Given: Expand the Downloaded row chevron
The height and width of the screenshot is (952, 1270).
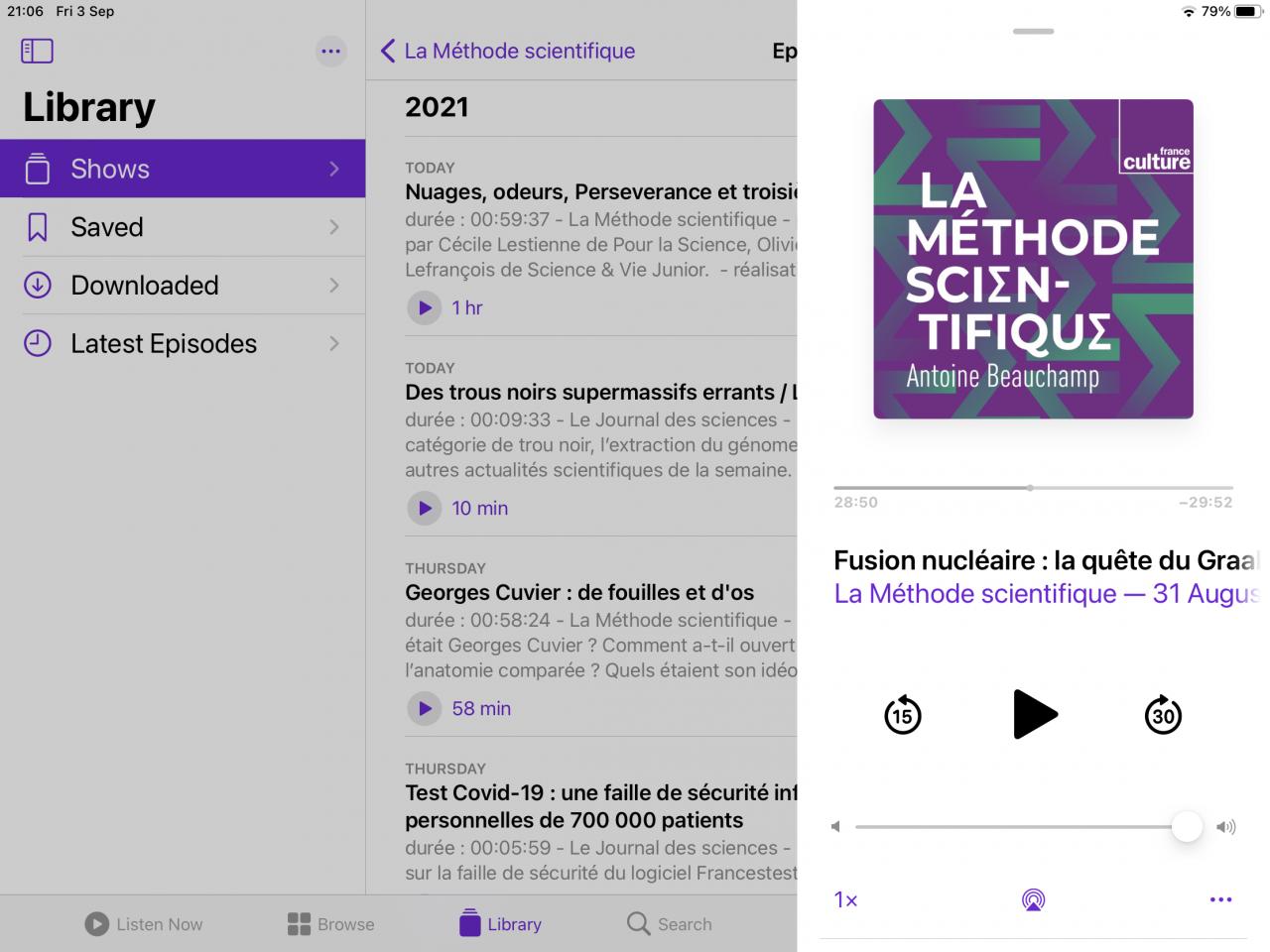Looking at the screenshot, I should (x=334, y=286).
